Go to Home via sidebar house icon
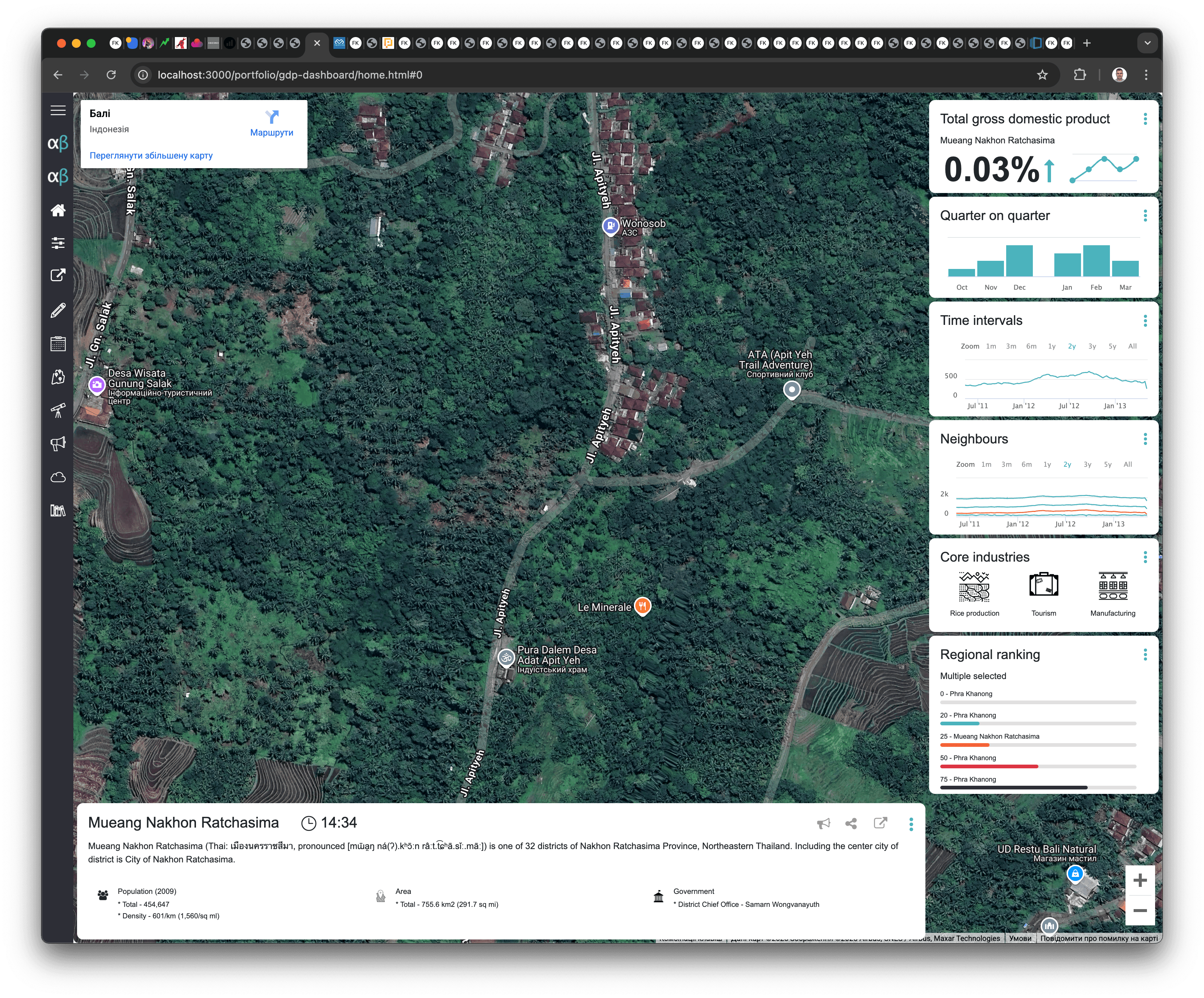The image size is (1204, 998). click(x=58, y=210)
